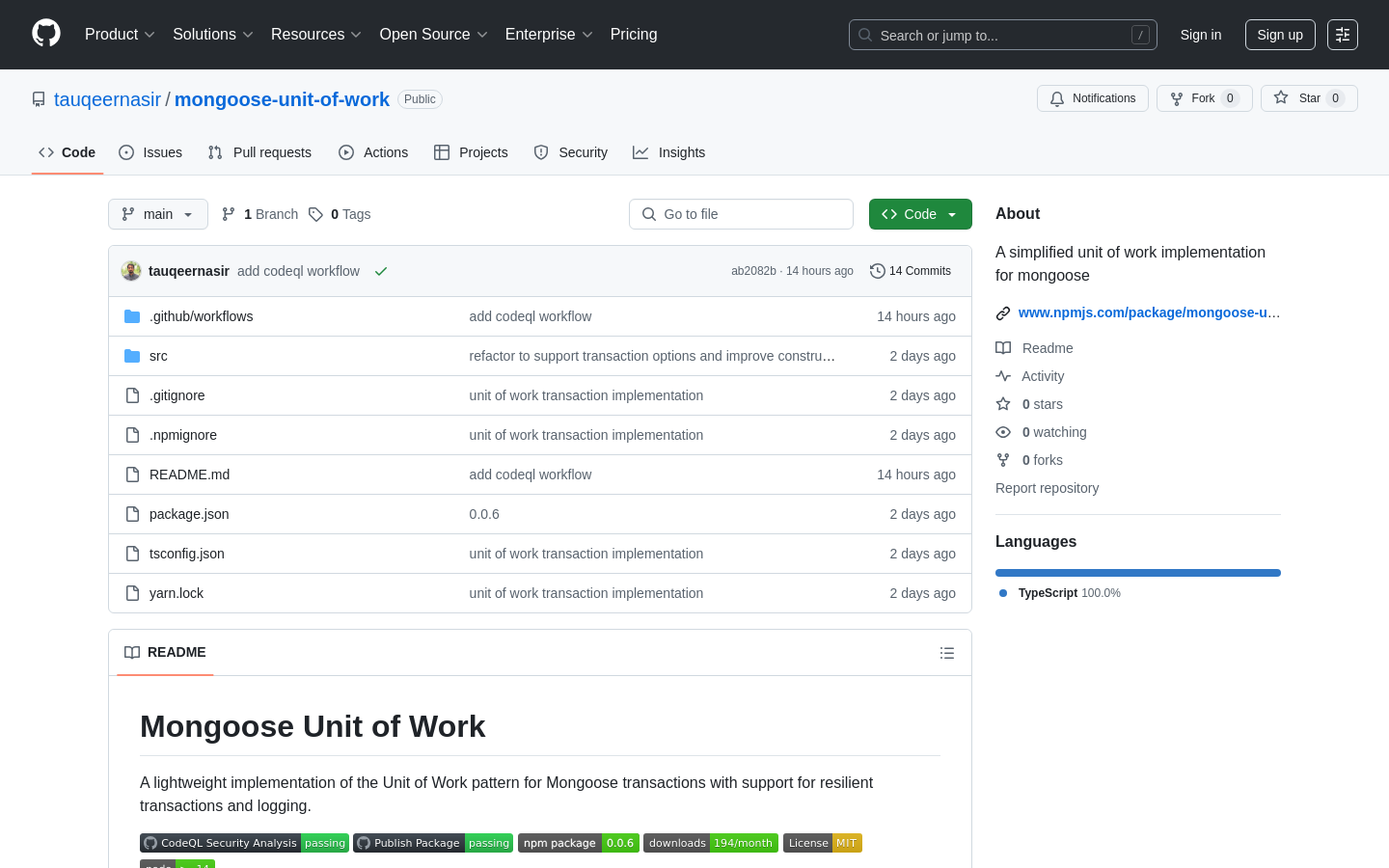View the 0 Tags list

coord(340,214)
